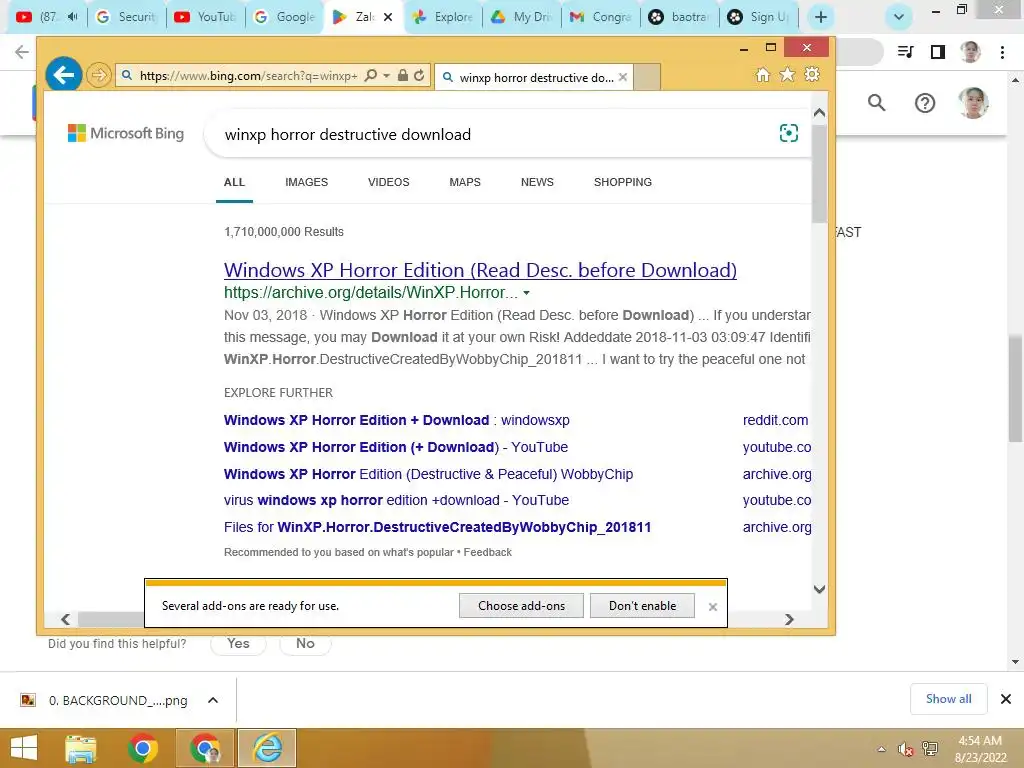Open the IE Tools gear icon
Screen dimensions: 1024x768
(x=812, y=74)
